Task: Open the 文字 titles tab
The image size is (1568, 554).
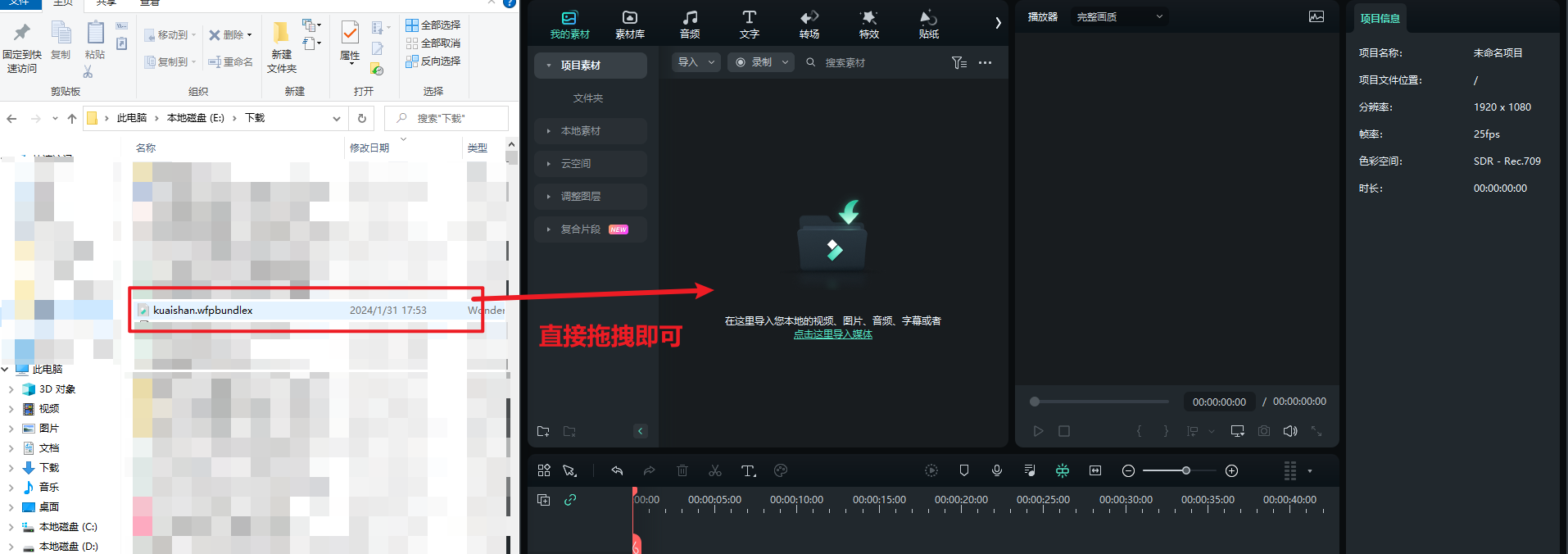Action: click(x=749, y=25)
